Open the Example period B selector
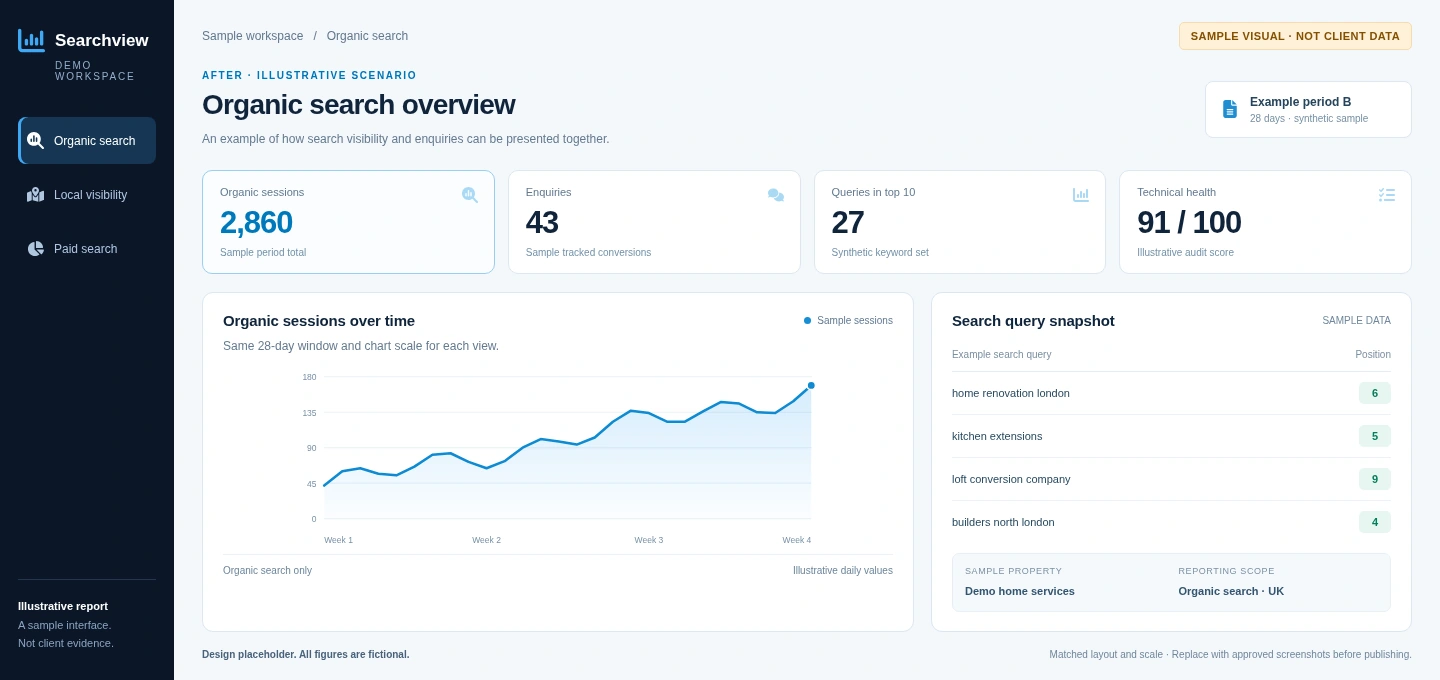Screen dimensions: 1440x680 click(1308, 109)
